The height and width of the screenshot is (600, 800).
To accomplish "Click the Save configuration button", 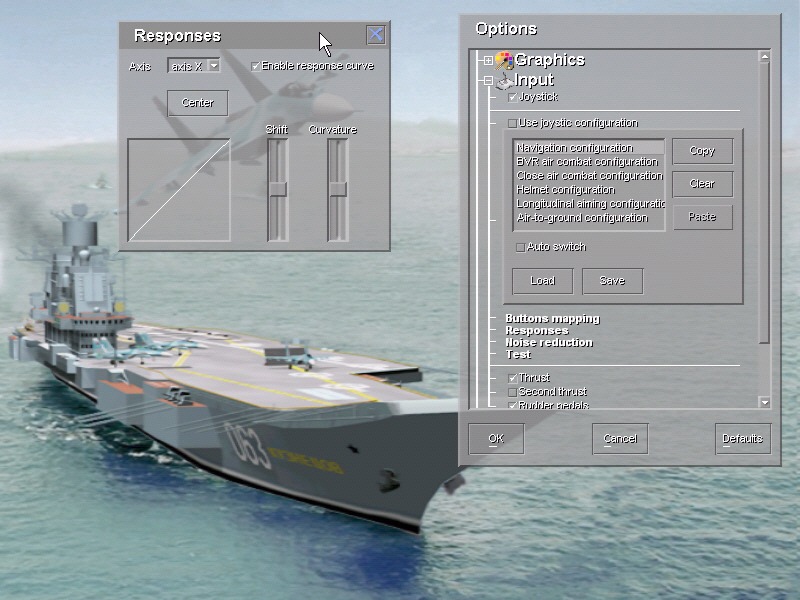I will click(611, 281).
